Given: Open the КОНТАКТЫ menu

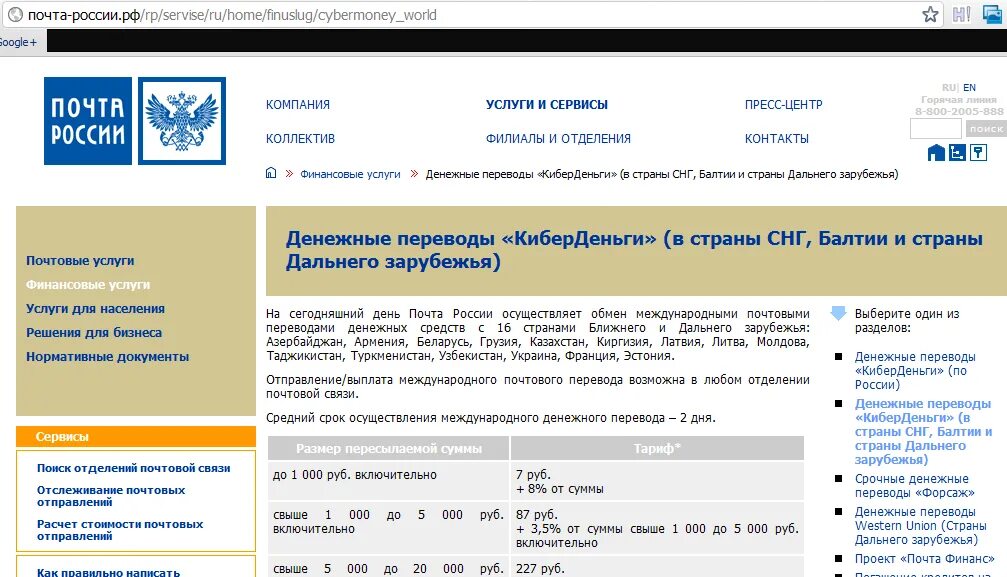Looking at the screenshot, I should tap(776, 139).
